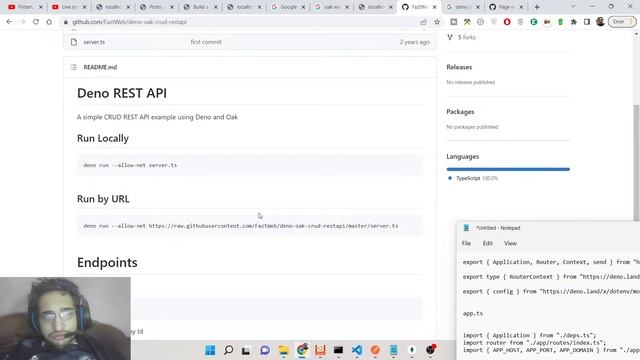Image resolution: width=640 pixels, height=360 pixels.
Task: Open the 'first commit' message link
Action: tap(206, 42)
